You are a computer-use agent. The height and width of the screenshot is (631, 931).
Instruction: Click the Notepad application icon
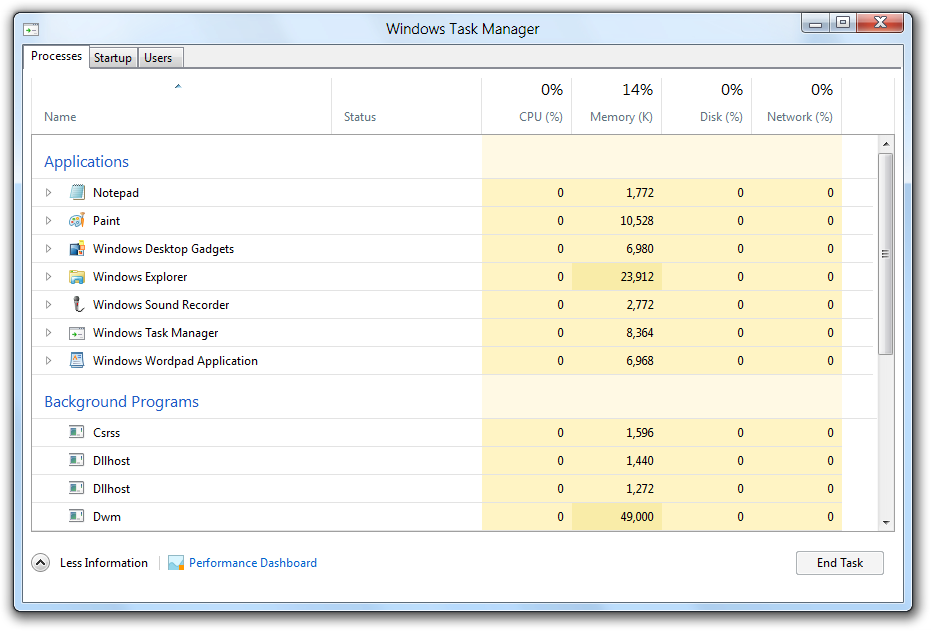click(77, 192)
